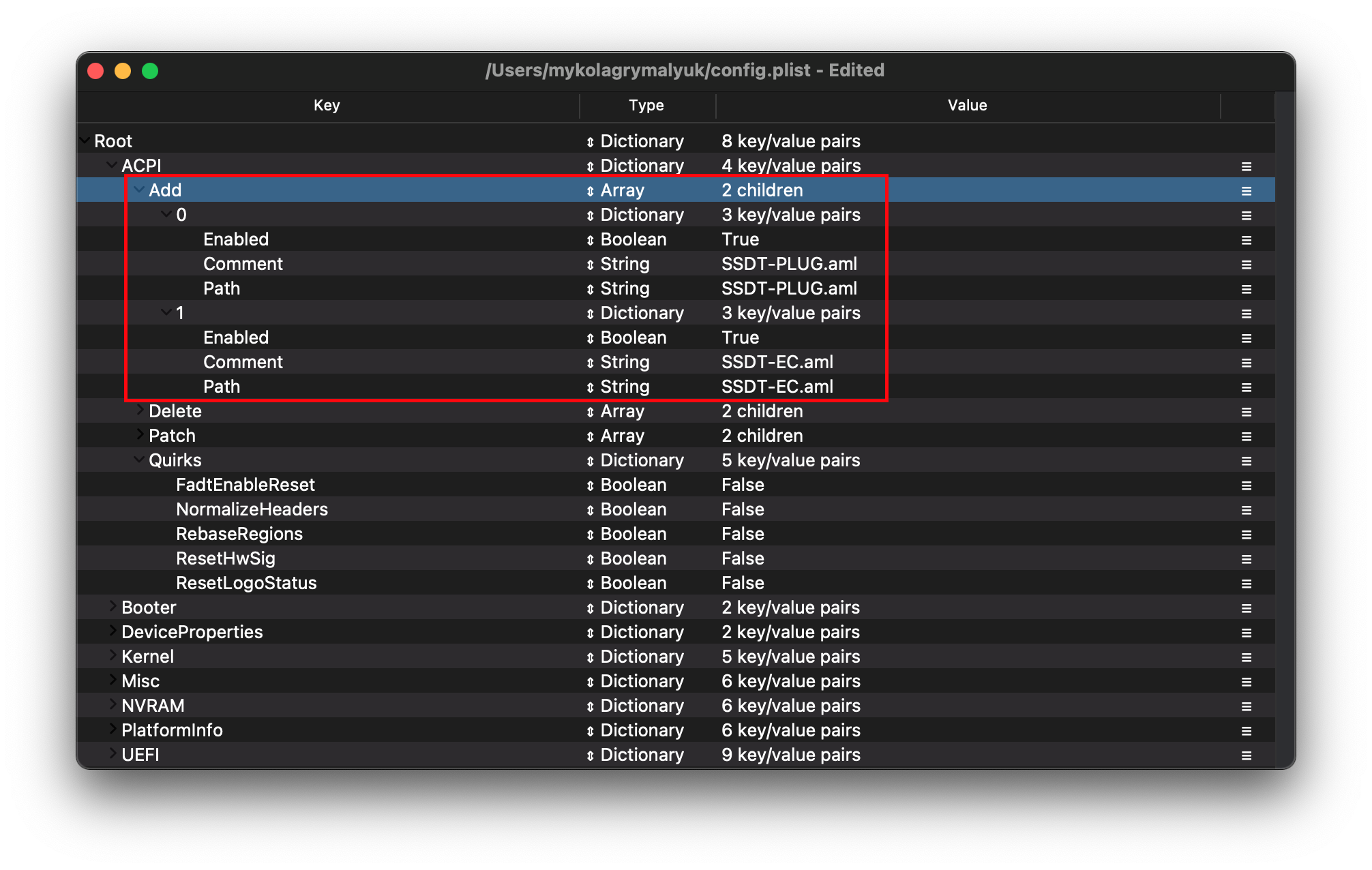Toggle NormalizeHeaders False value
The image size is (1372, 870).
pos(743,509)
